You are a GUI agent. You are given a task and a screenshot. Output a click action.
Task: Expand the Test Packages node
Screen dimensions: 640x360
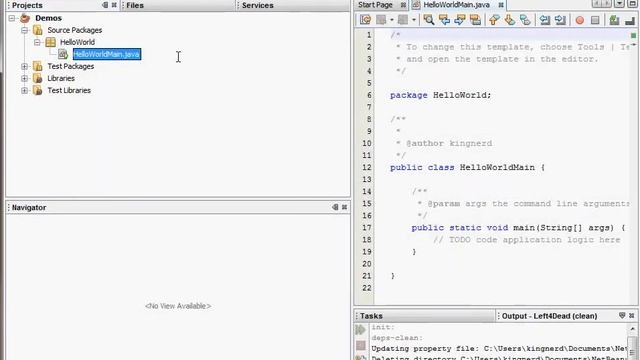tap(24, 66)
